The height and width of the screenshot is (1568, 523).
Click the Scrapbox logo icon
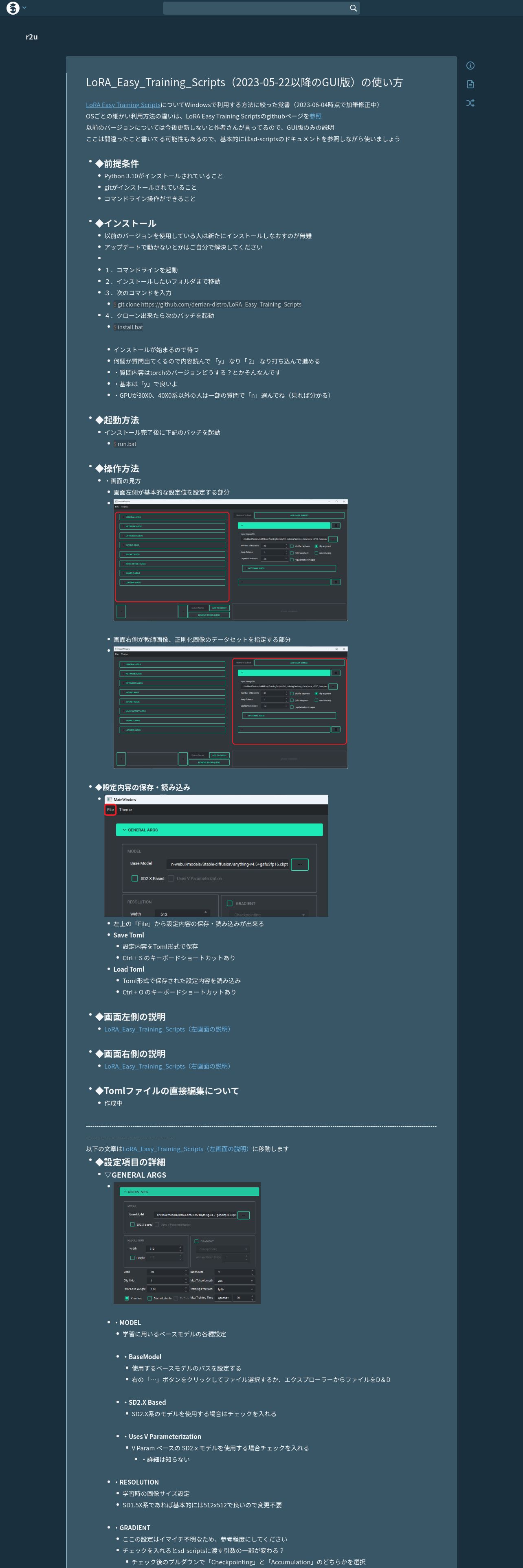pyautogui.click(x=12, y=8)
